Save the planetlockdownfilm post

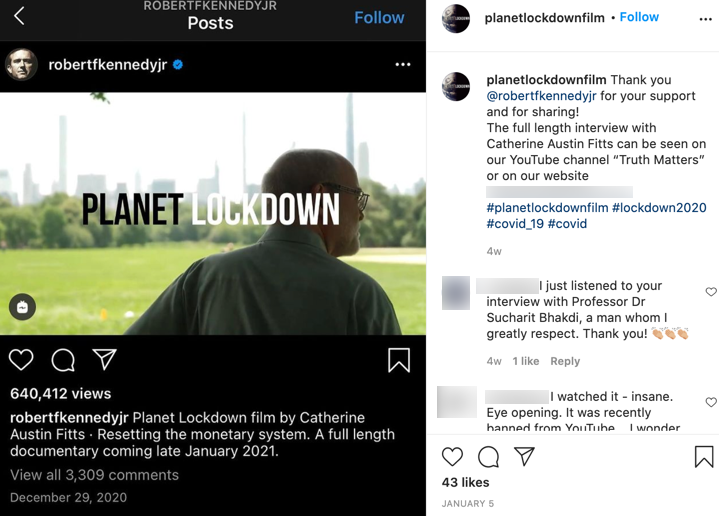[x=704, y=457]
